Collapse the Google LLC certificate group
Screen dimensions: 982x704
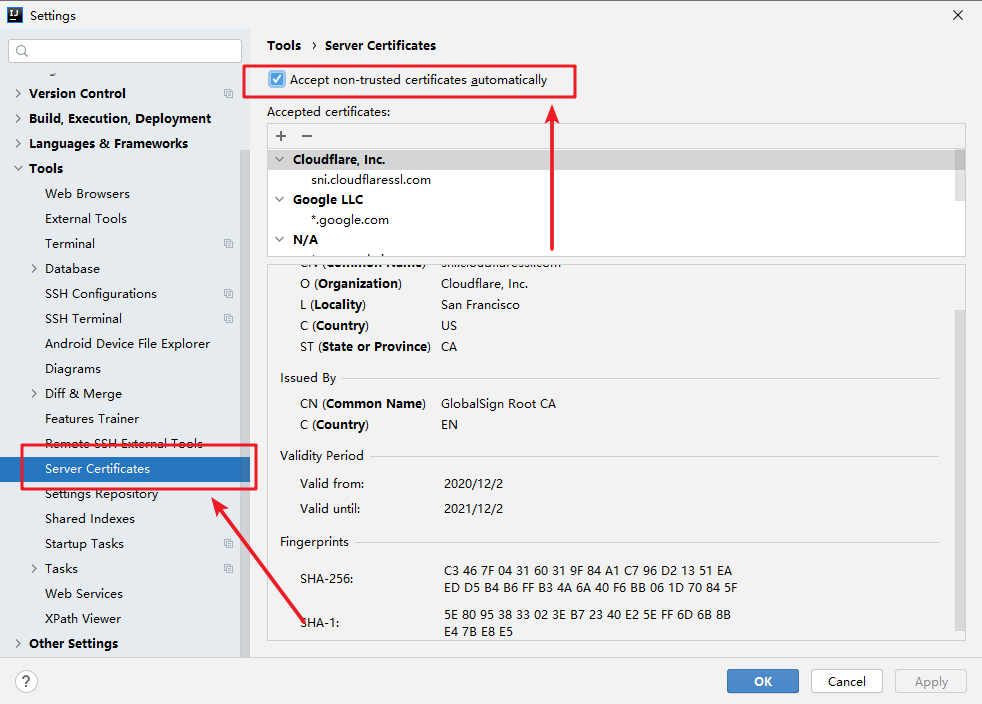[280, 200]
